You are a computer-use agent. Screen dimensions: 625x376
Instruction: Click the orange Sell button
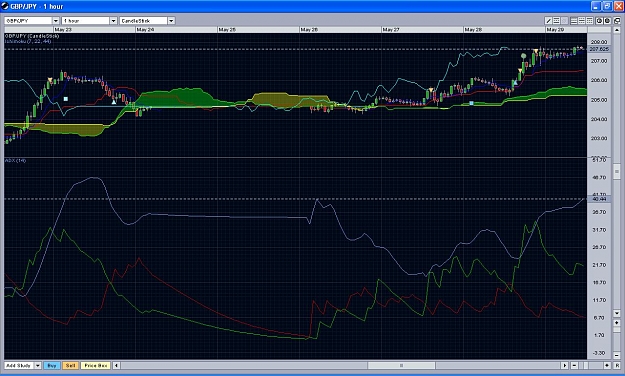point(71,365)
